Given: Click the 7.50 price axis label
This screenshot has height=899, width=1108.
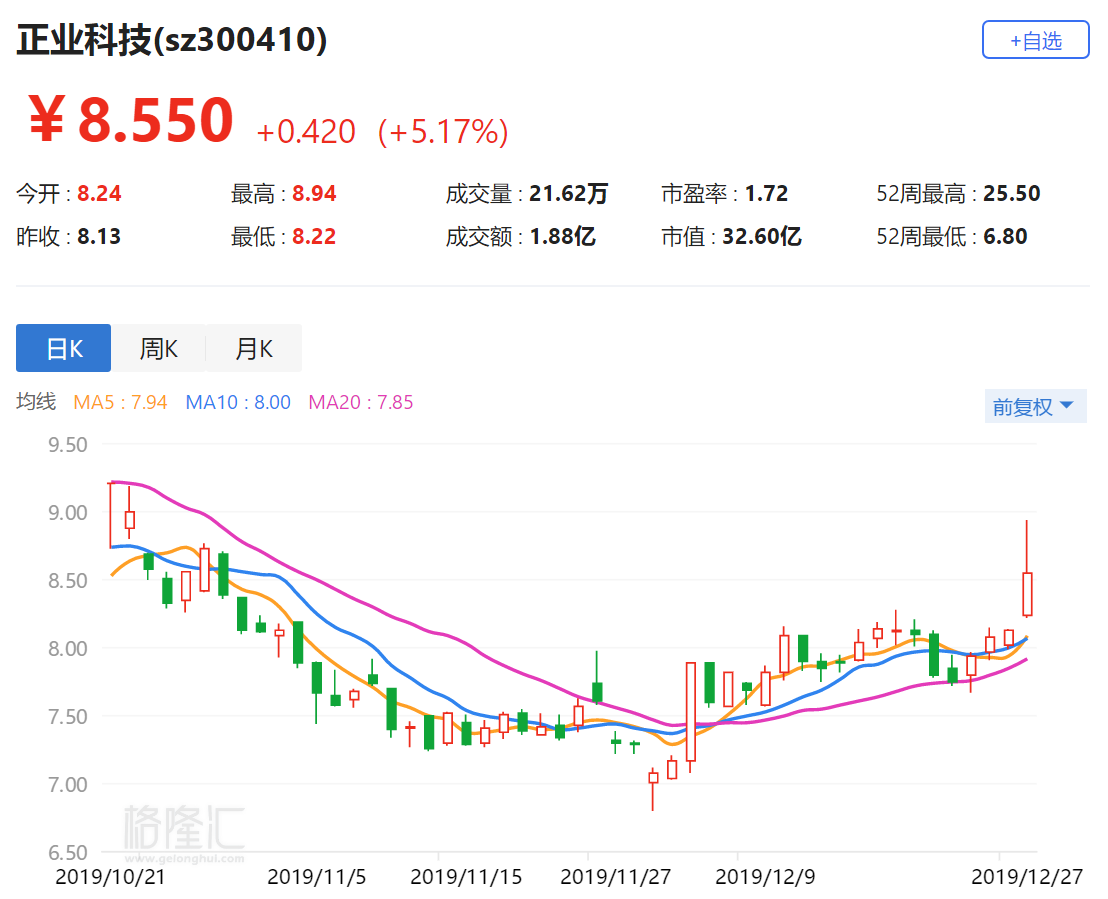Looking at the screenshot, I should click(68, 716).
